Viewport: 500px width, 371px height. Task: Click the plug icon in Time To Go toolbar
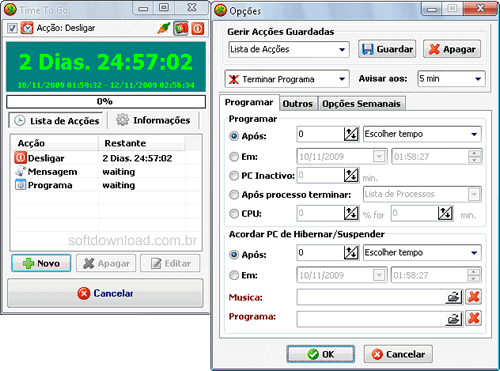pos(164,28)
